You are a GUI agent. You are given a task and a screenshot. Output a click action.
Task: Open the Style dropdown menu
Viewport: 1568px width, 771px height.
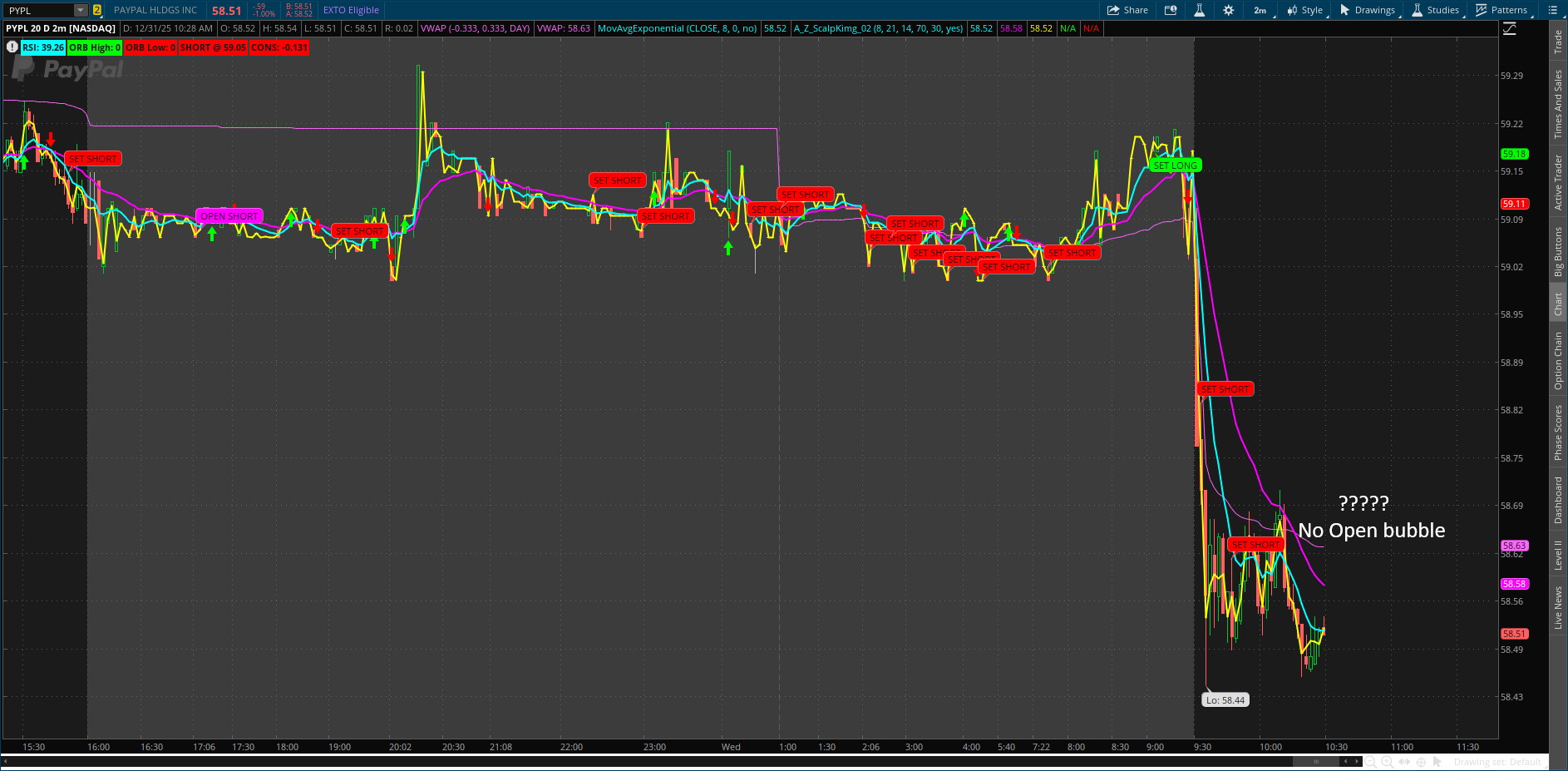pyautogui.click(x=1305, y=10)
